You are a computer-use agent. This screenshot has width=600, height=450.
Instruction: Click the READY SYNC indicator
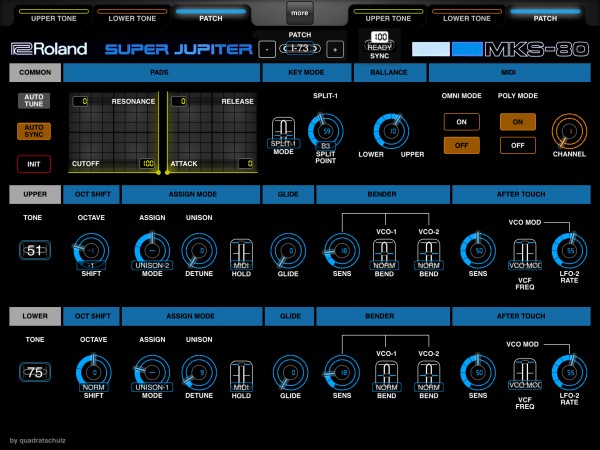click(x=380, y=46)
